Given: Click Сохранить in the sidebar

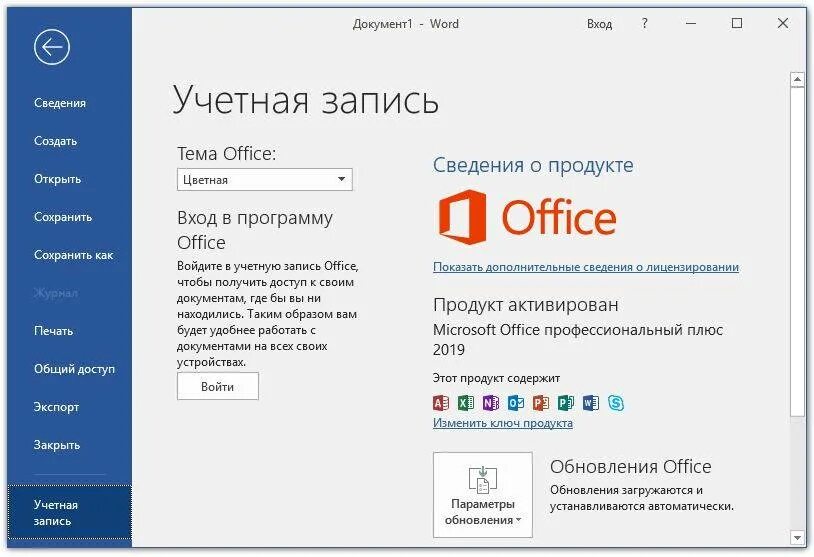Looking at the screenshot, I should click(63, 217).
